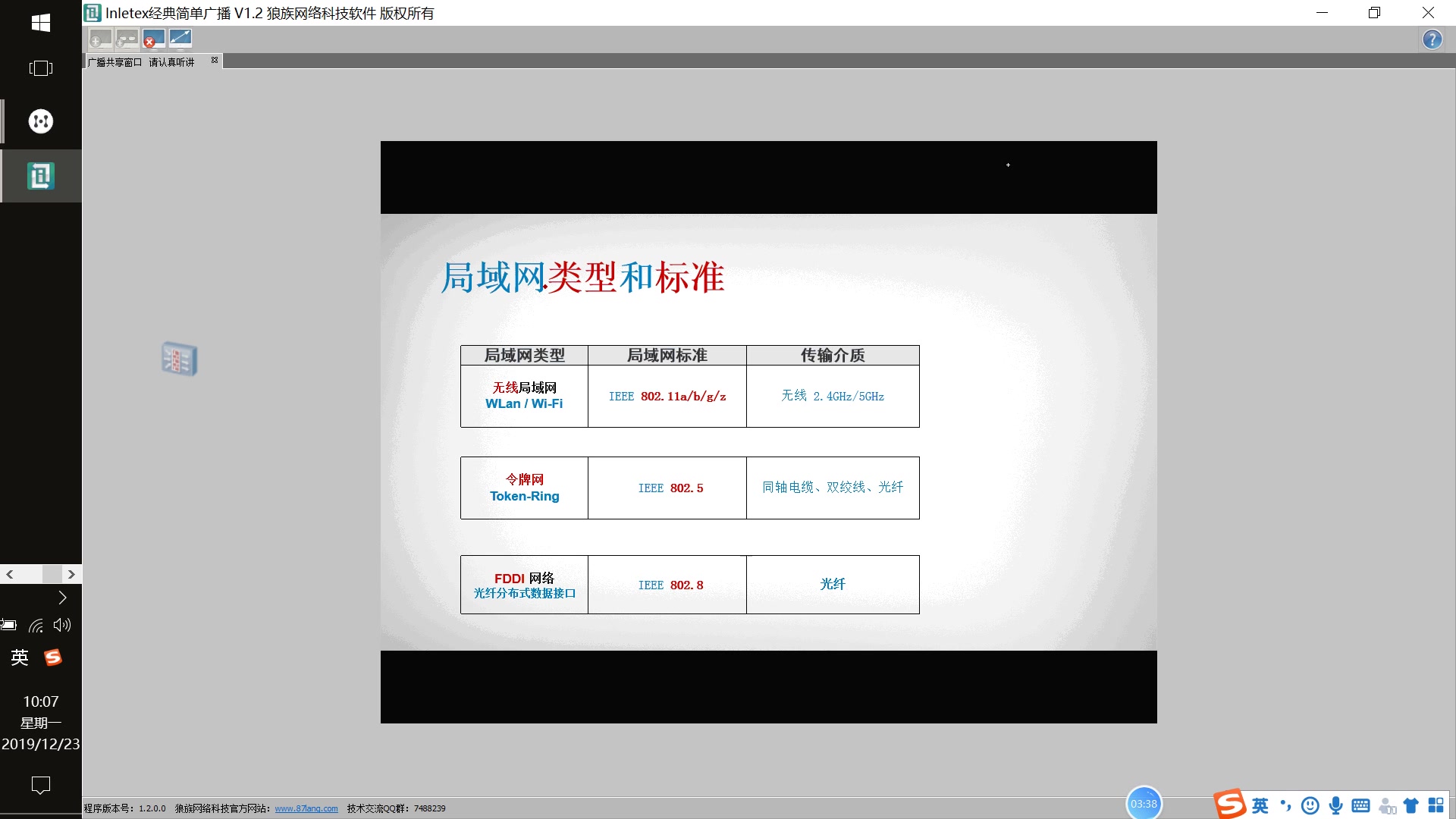Switch the taskbar 英 input language indicator
This screenshot has height=819, width=1456.
20,657
